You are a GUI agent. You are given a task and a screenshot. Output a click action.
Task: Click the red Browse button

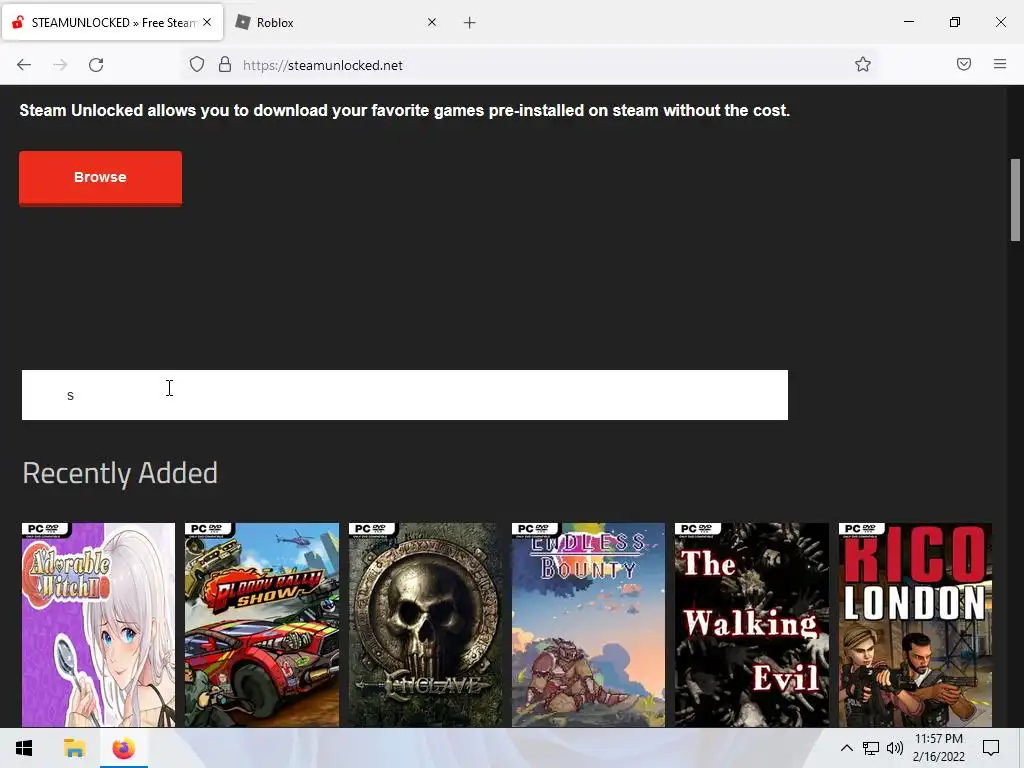(101, 178)
